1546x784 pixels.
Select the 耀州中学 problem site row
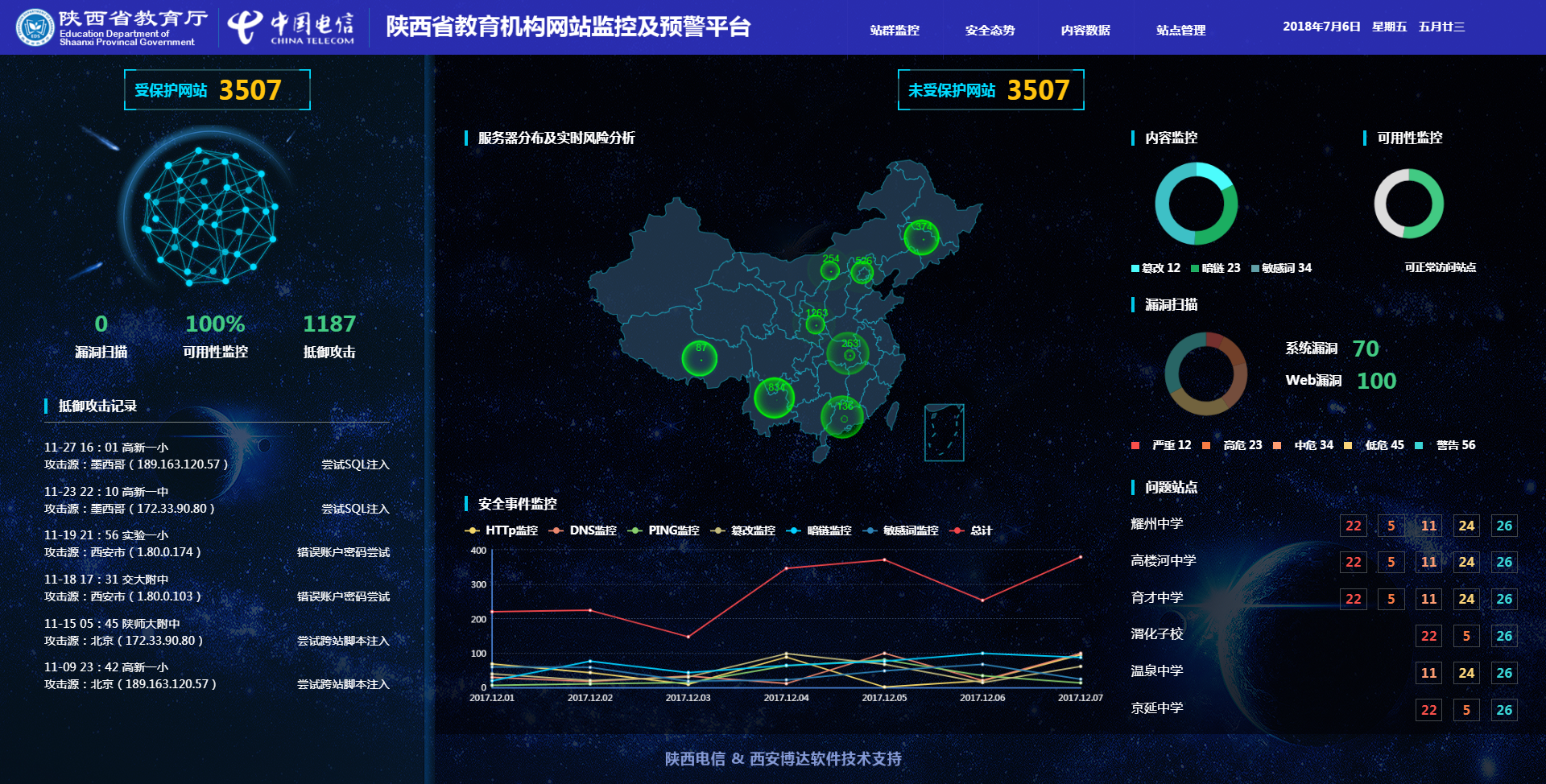pyautogui.click(x=1156, y=524)
